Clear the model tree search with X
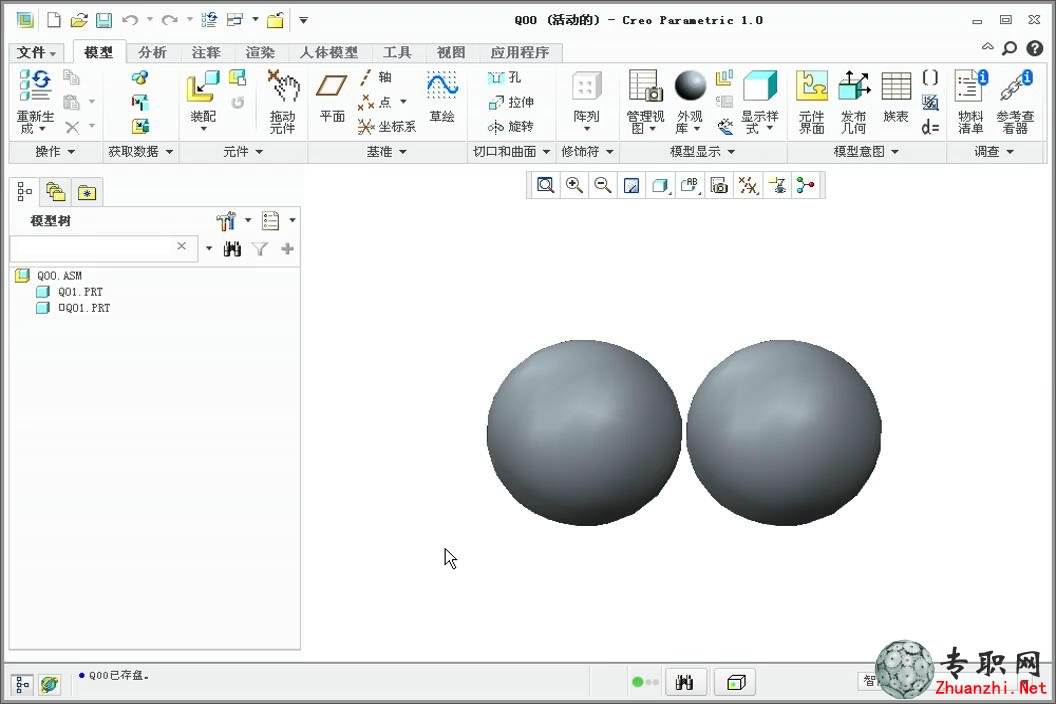 tap(181, 247)
